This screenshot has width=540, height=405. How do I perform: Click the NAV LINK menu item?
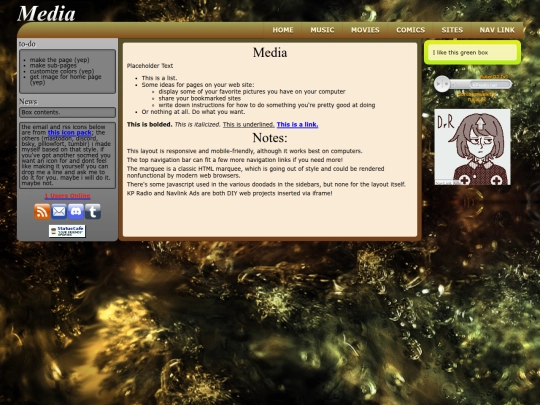(497, 30)
